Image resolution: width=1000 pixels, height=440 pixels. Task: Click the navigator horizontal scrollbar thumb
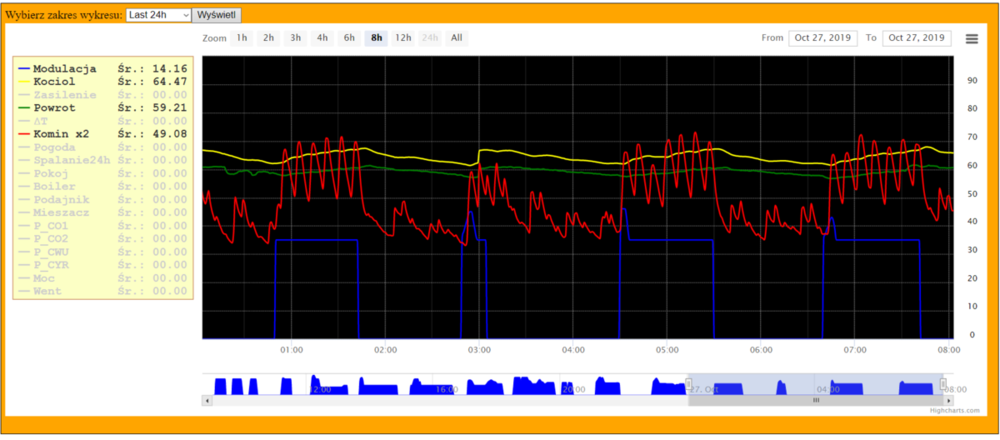coord(815,400)
